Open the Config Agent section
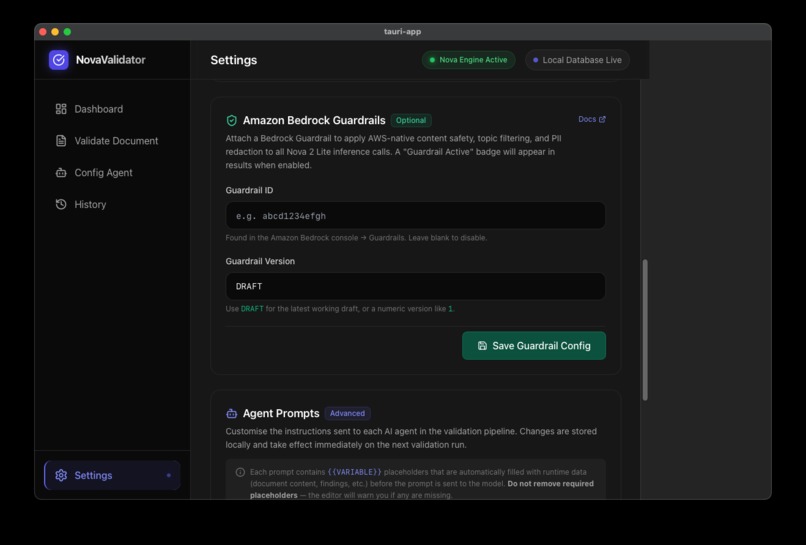Viewport: 806px width, 545px height. [112, 173]
